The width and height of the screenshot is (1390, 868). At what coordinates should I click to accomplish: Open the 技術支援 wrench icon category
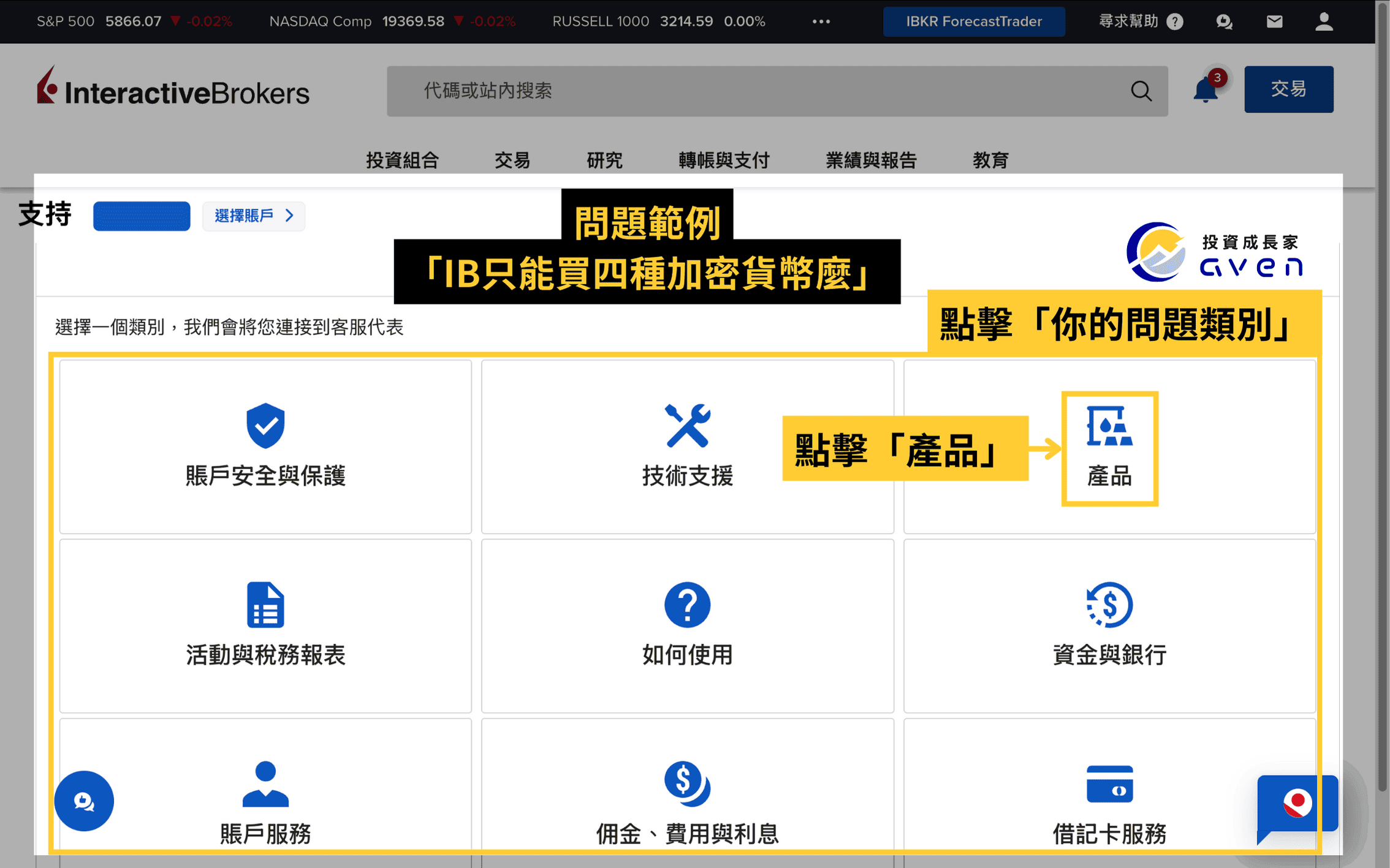click(x=687, y=447)
